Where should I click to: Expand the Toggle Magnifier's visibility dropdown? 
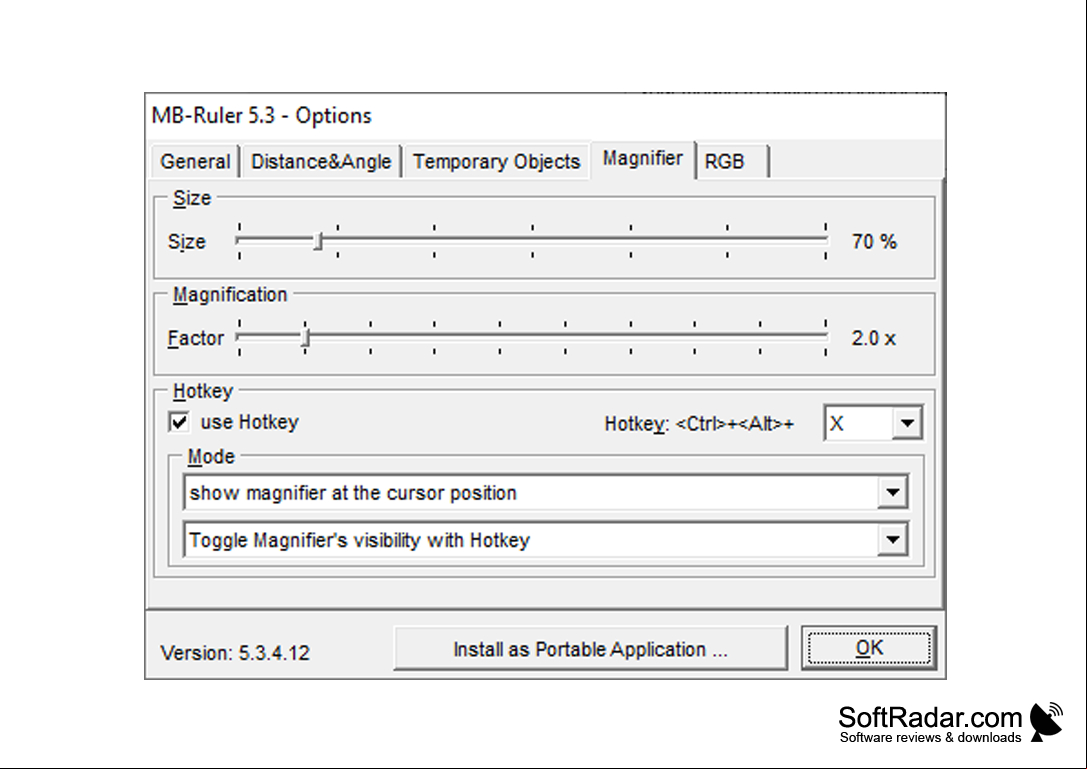click(x=892, y=539)
